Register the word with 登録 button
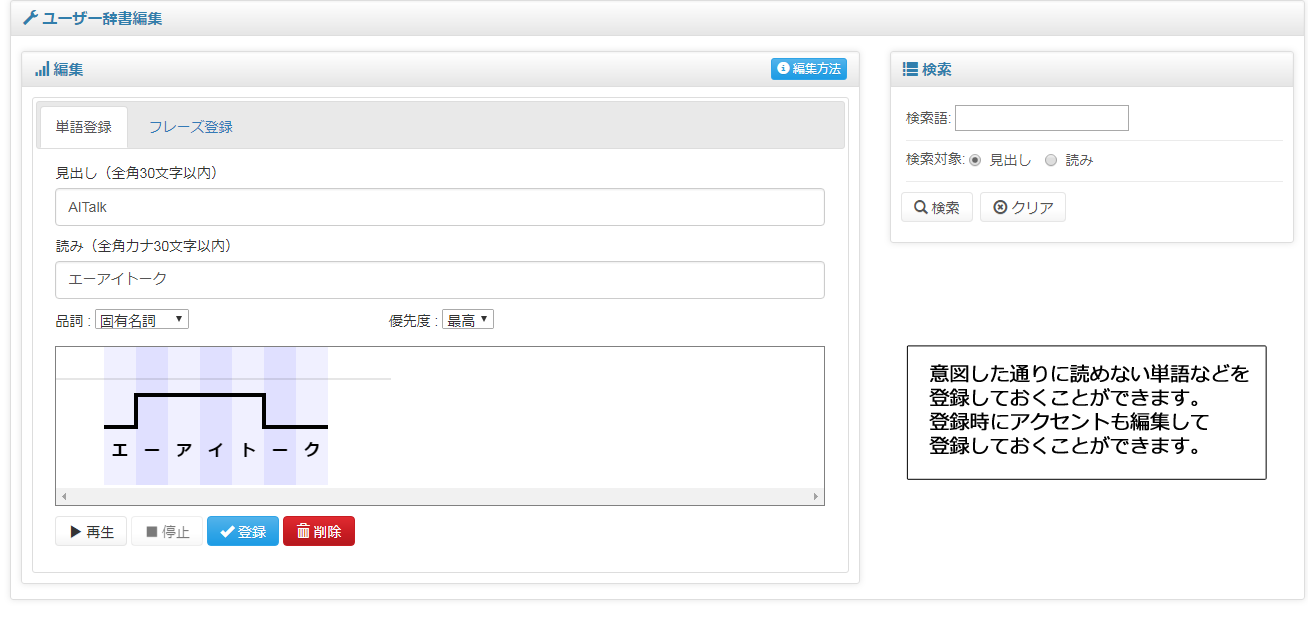 [x=243, y=531]
